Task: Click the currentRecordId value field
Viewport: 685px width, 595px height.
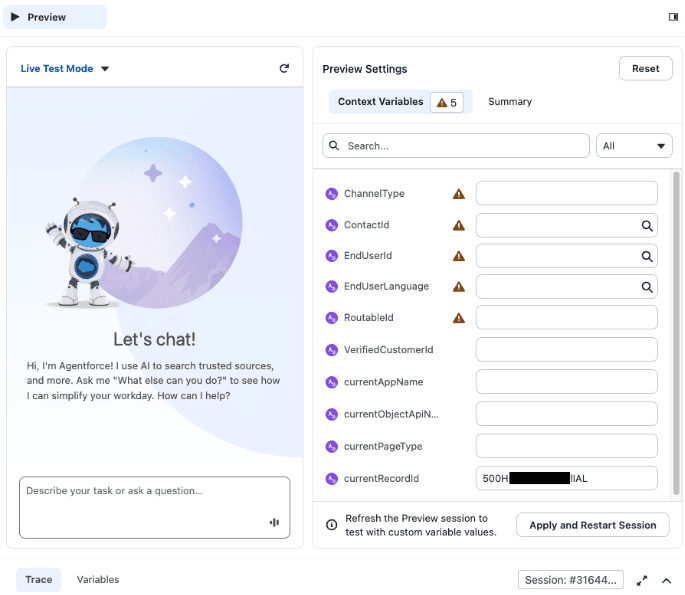Action: click(x=567, y=478)
